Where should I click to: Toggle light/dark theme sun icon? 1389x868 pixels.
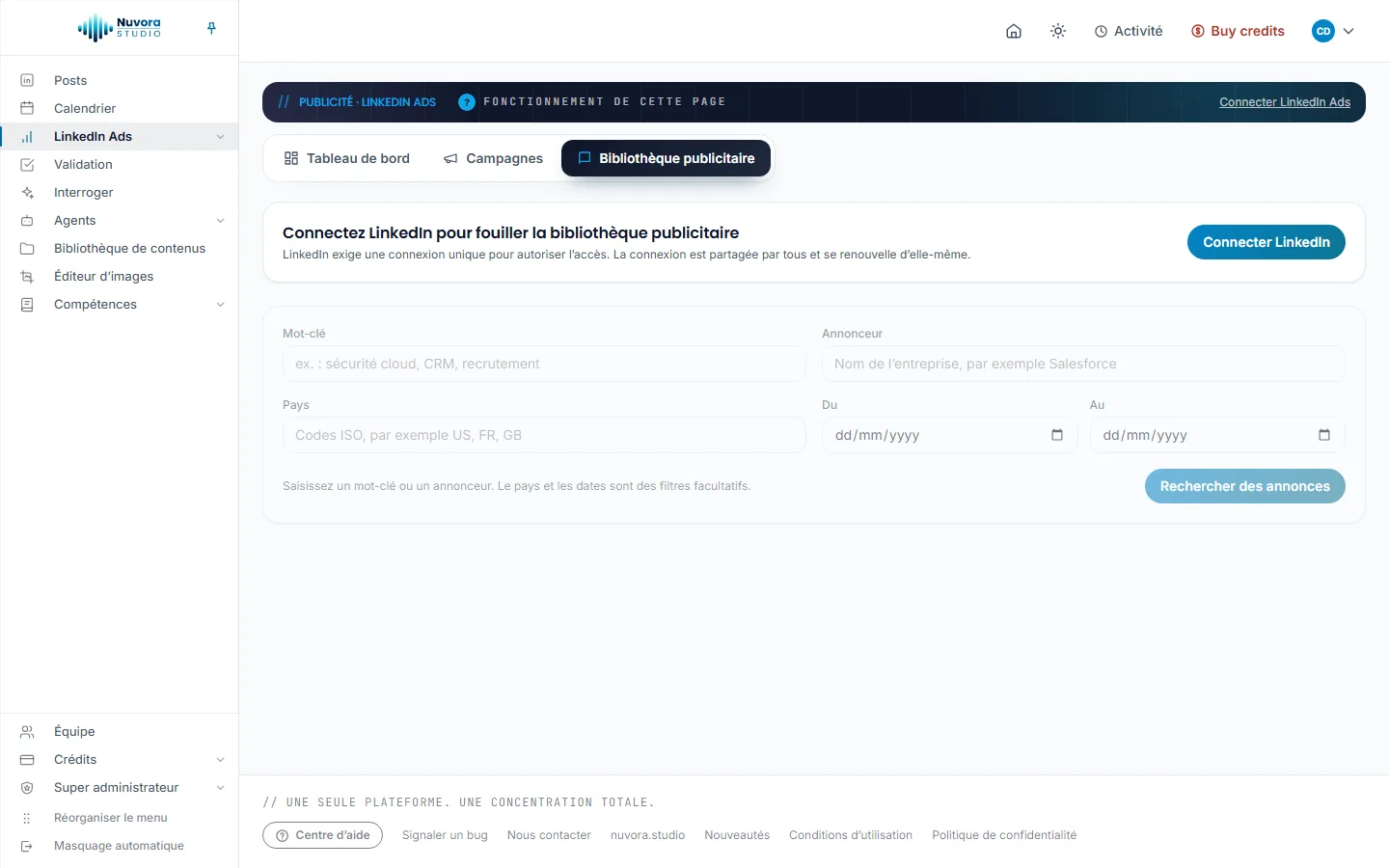coord(1058,31)
